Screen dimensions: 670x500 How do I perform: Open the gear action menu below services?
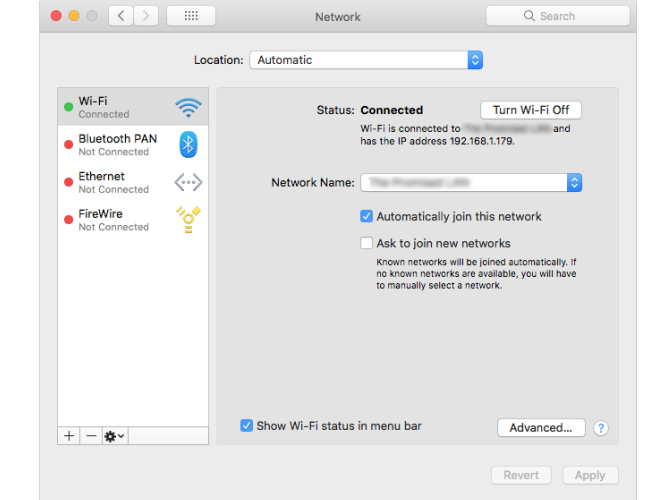[x=115, y=436]
